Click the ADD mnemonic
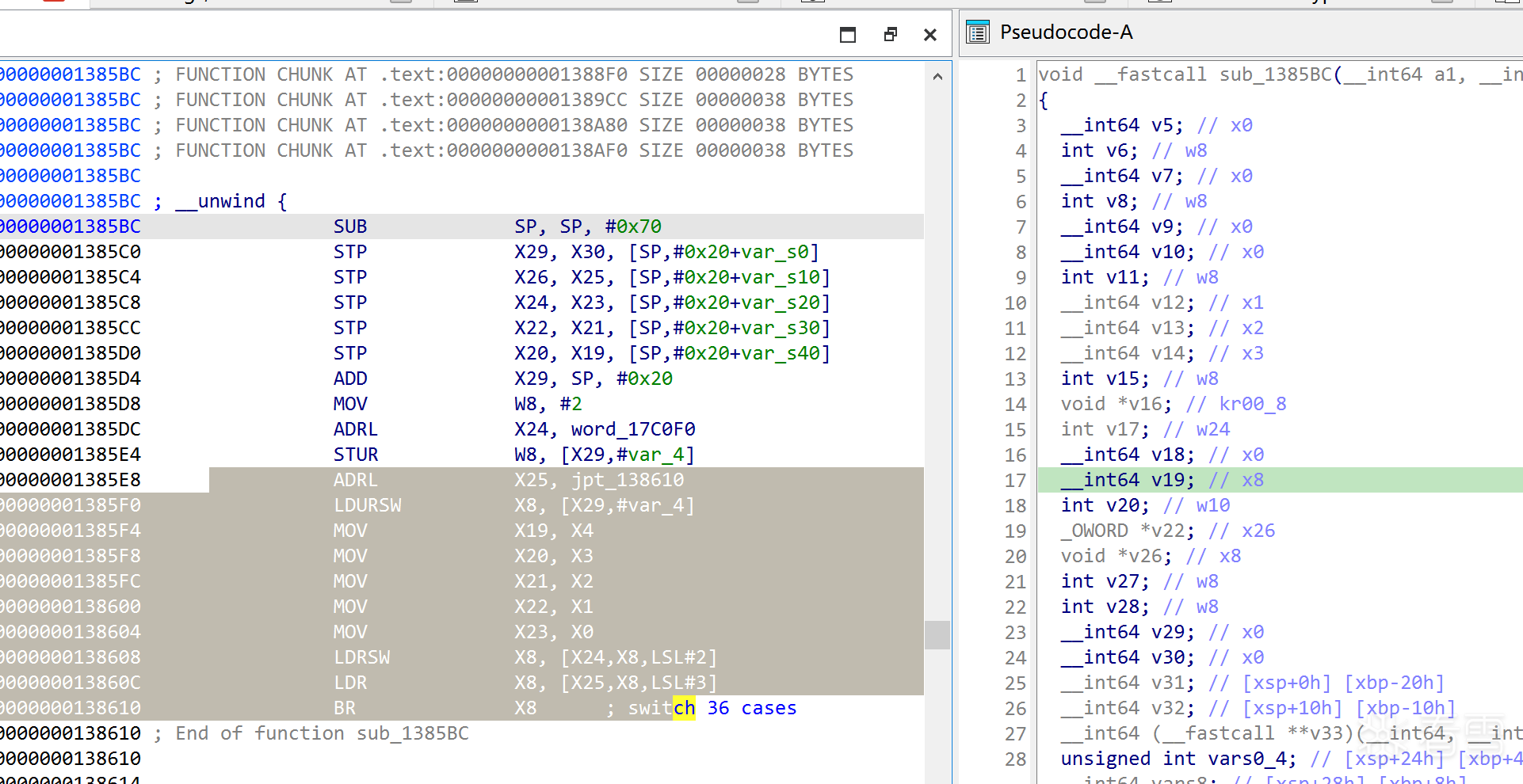This screenshot has height=784, width=1523. (x=350, y=379)
